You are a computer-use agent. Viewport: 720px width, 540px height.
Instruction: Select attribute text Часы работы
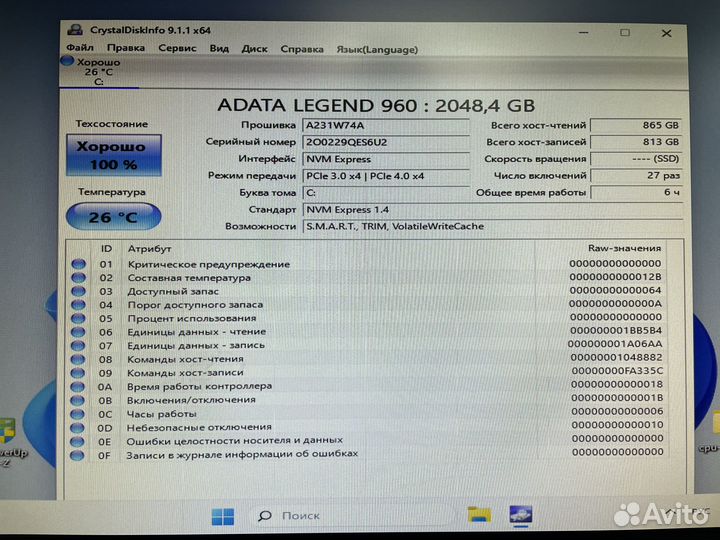coord(162,414)
